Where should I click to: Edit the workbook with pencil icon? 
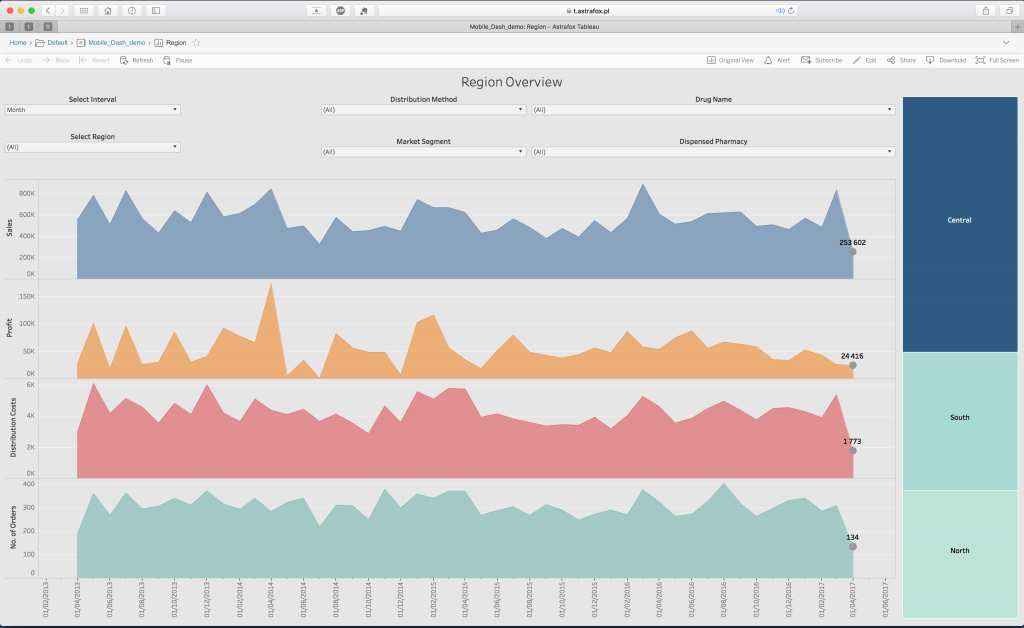857,60
